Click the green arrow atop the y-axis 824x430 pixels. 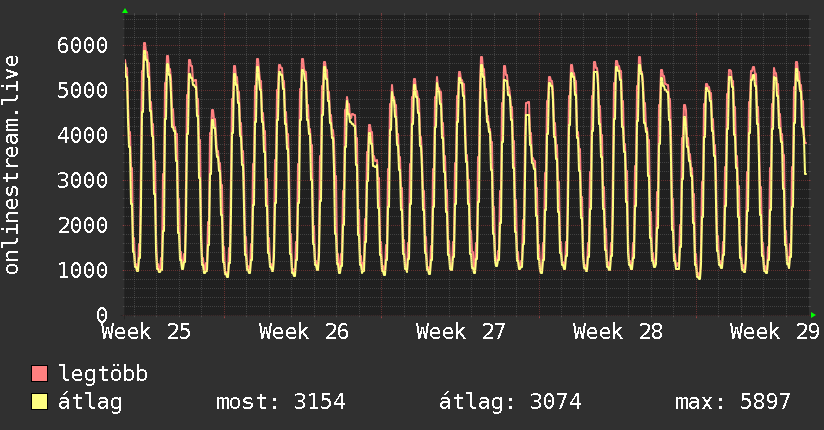125,11
